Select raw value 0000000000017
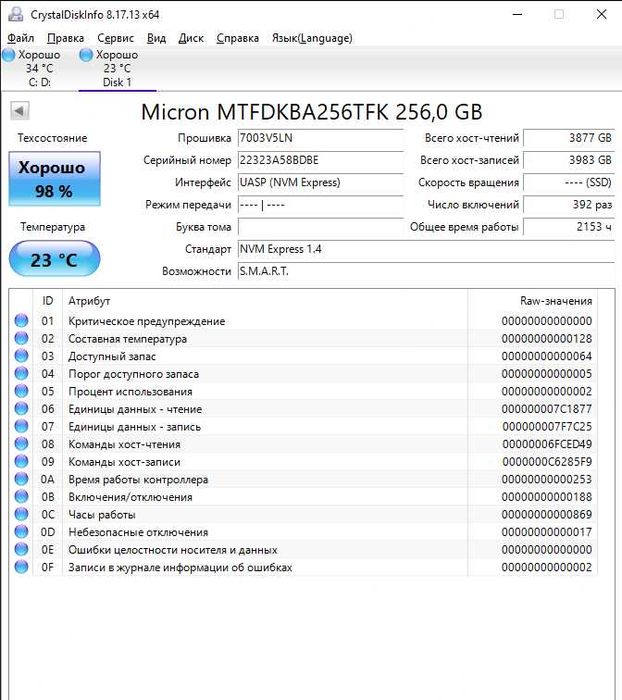Viewport: 622px width, 700px height. pos(547,532)
